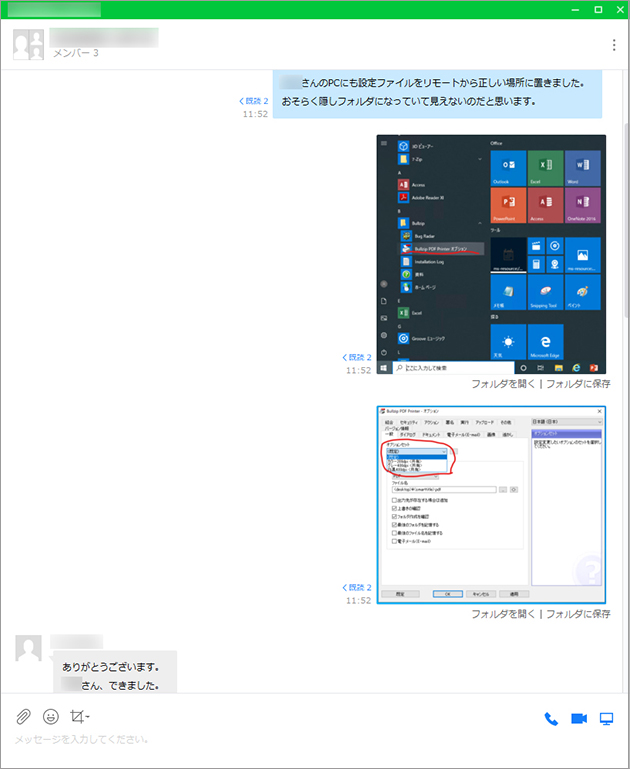Click the screen capture crop icon
This screenshot has height=769, width=630.
[79, 717]
